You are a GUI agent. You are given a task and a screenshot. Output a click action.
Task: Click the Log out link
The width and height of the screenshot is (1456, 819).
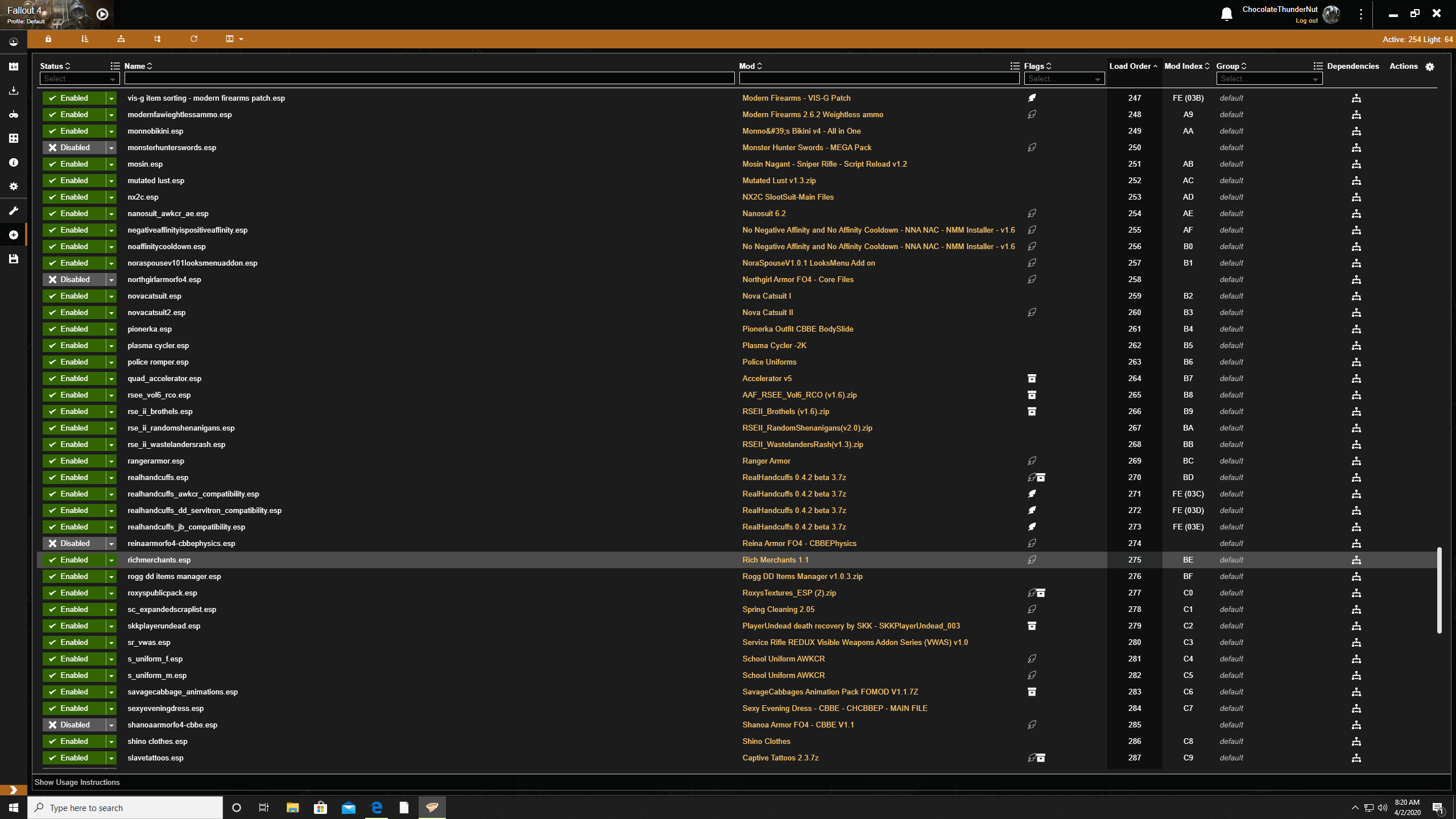click(x=1306, y=20)
